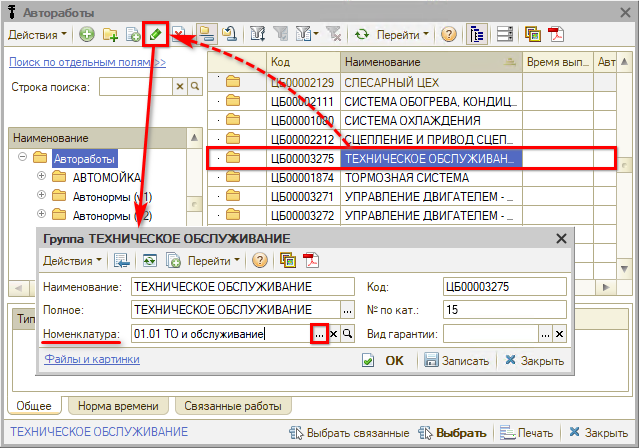Click the search magnifier button next to search field

click(195, 86)
